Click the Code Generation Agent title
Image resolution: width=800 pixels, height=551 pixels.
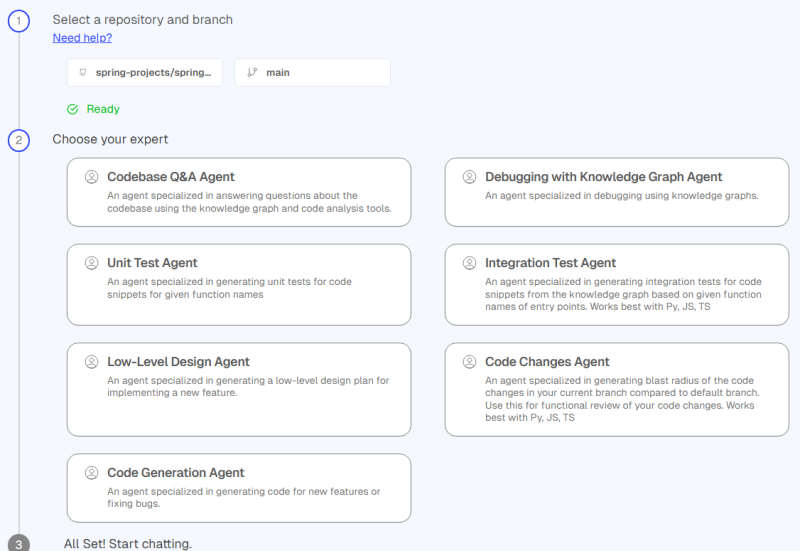click(x=176, y=473)
